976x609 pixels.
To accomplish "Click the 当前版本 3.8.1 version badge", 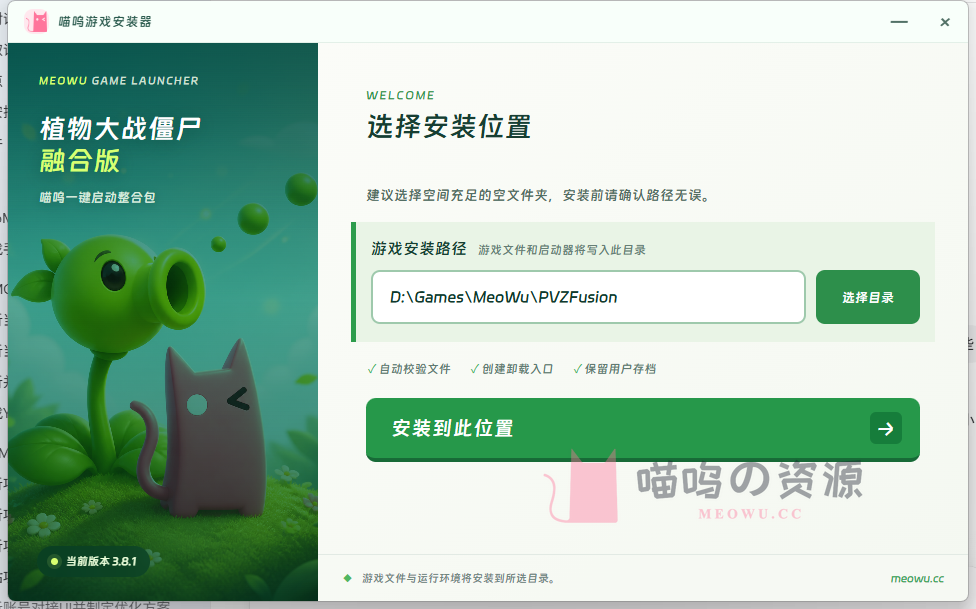I will pyautogui.click(x=95, y=561).
